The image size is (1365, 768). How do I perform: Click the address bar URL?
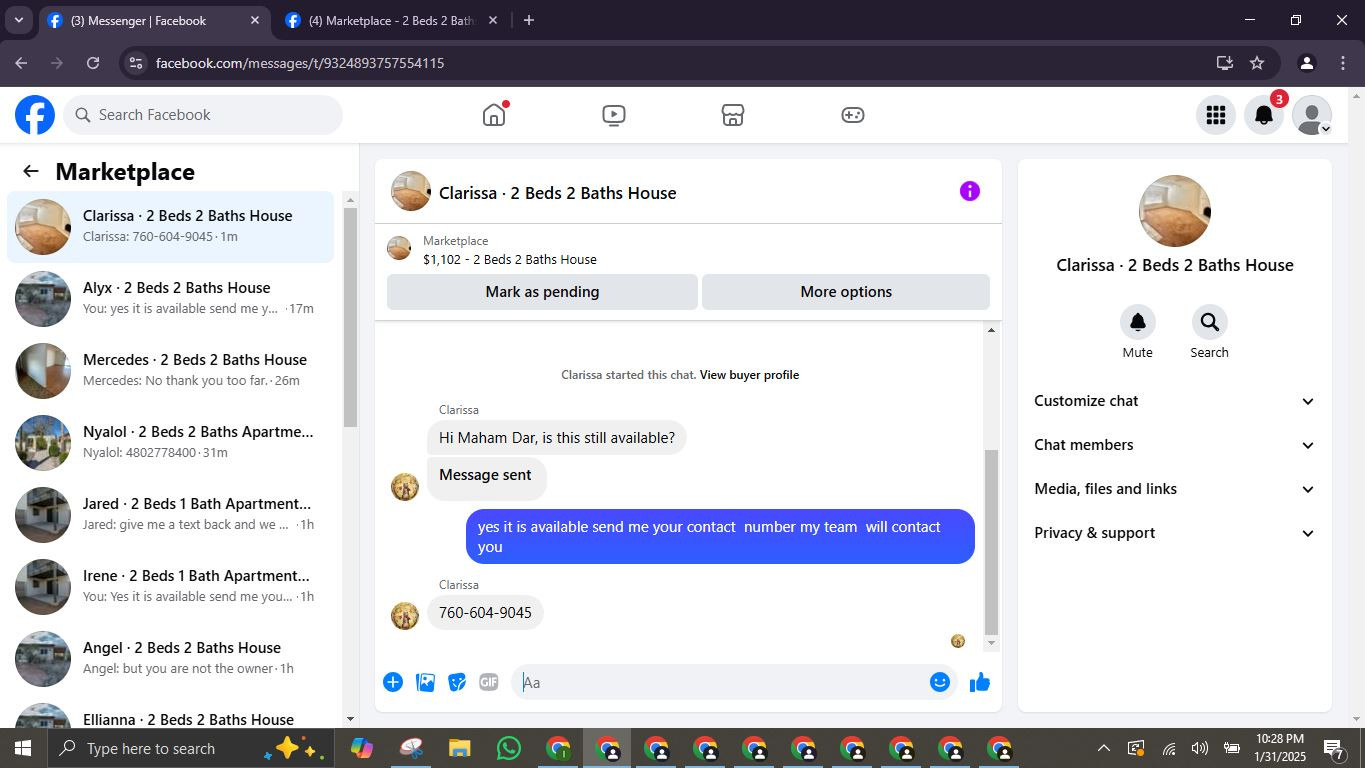click(300, 63)
